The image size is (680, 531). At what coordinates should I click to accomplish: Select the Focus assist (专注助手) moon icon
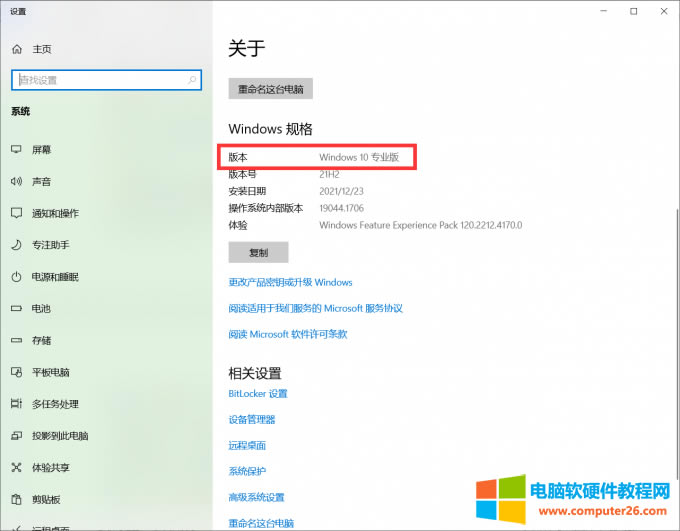[16, 245]
